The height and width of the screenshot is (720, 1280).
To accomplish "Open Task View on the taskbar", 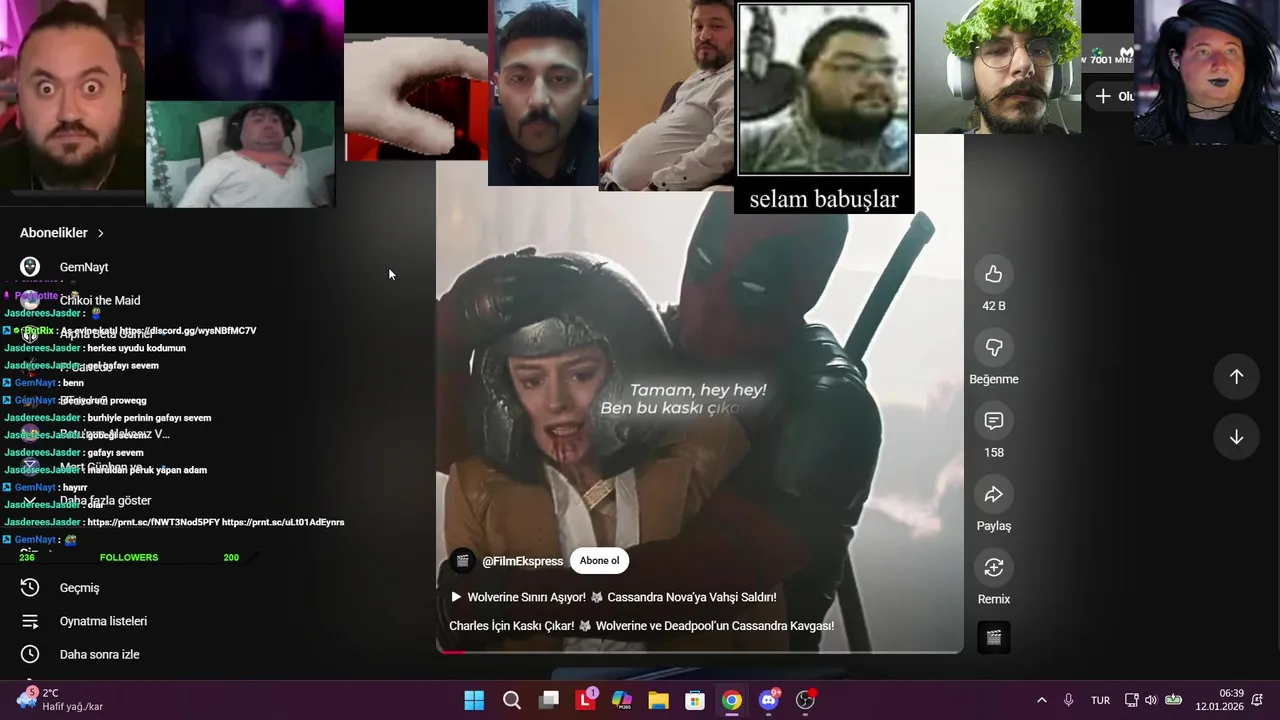I will 548,700.
